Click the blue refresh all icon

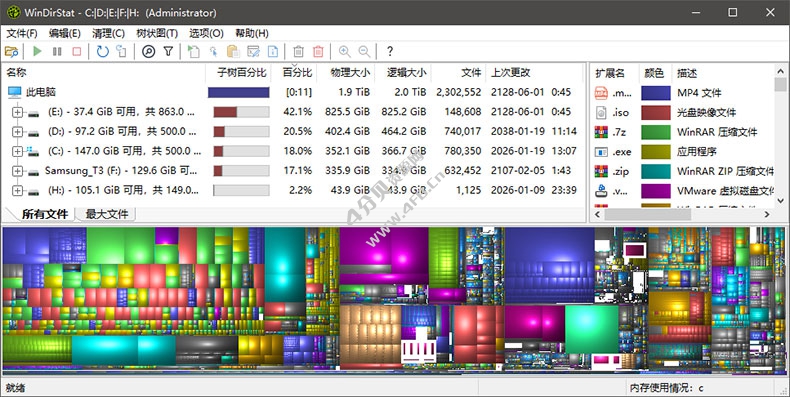tap(103, 51)
